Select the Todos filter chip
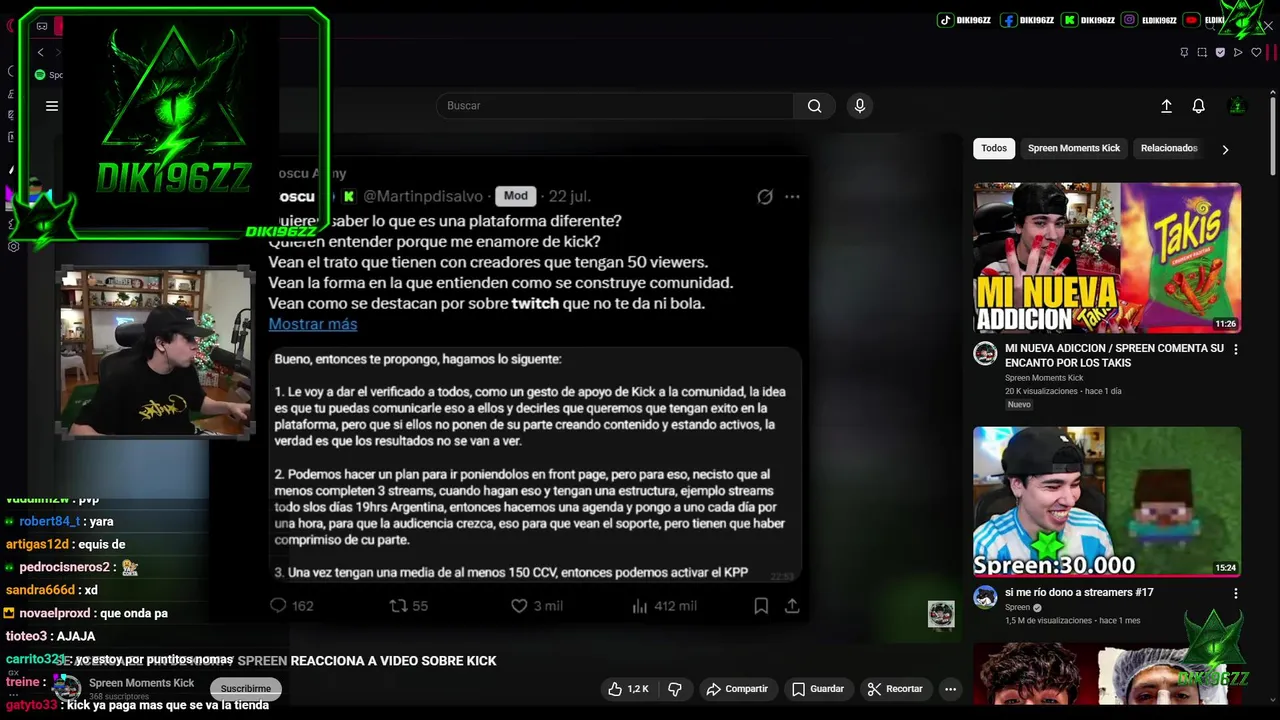Image resolution: width=1280 pixels, height=720 pixels. coord(994,148)
